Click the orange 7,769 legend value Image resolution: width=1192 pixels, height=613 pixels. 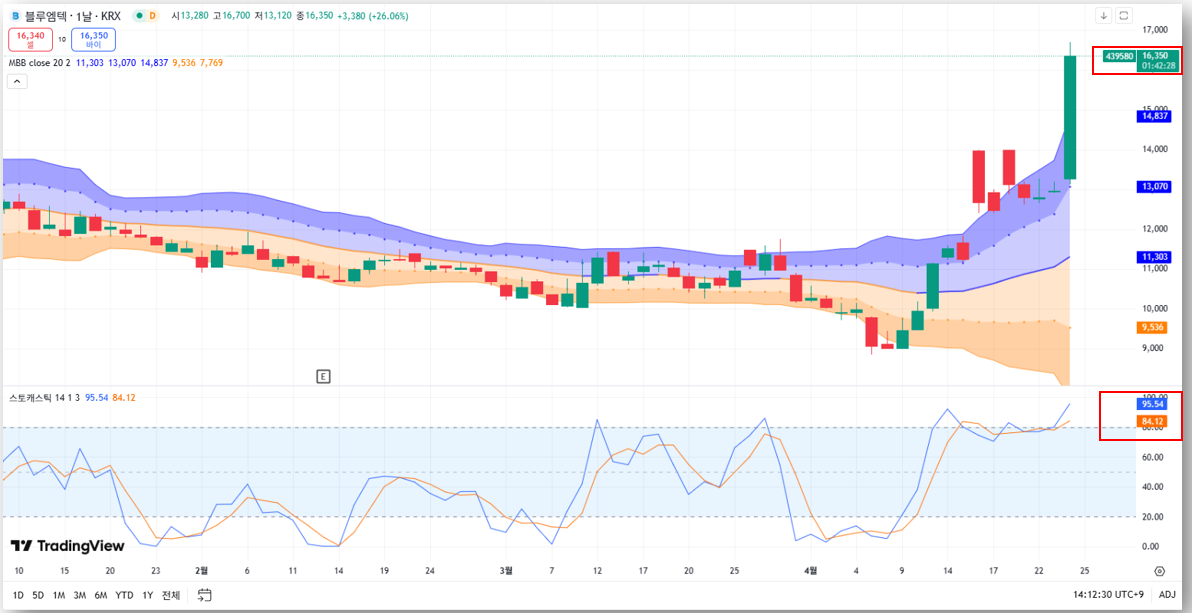coord(211,63)
